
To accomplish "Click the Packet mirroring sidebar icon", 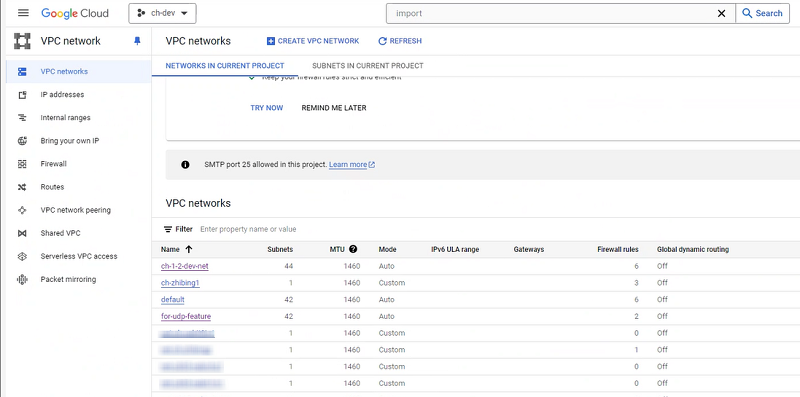I will point(22,280).
